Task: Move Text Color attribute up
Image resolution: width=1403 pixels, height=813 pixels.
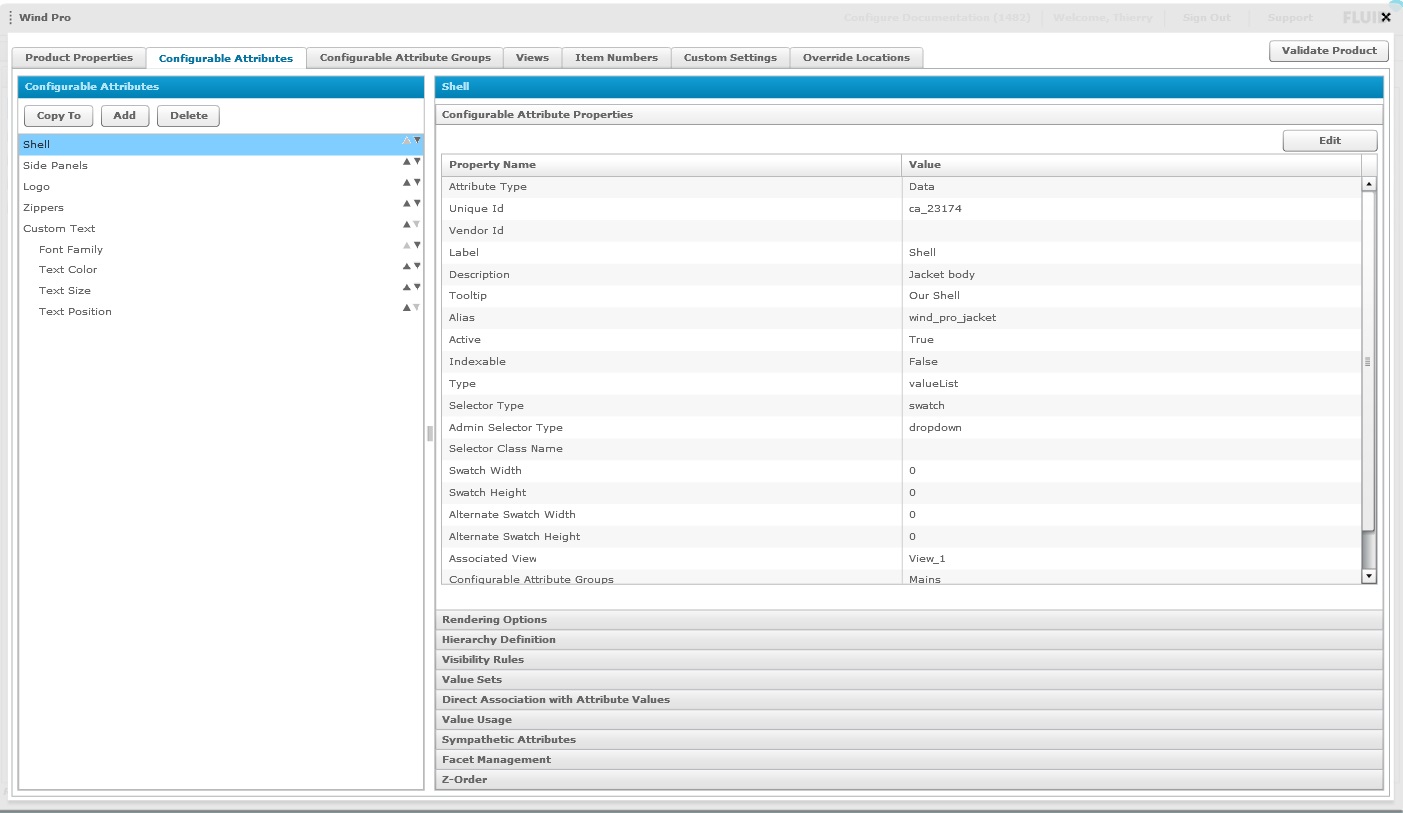Action: 406,266
